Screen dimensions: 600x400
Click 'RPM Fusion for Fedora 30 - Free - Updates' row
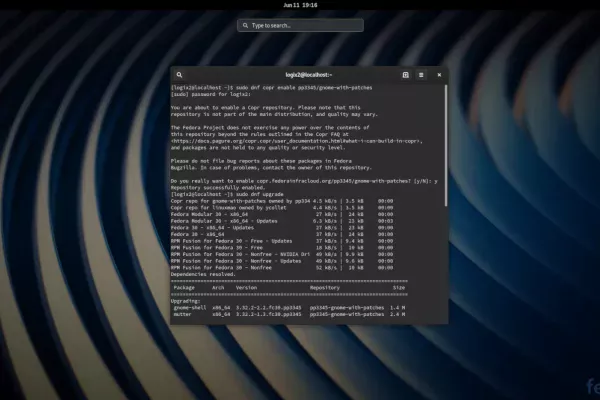[282, 241]
